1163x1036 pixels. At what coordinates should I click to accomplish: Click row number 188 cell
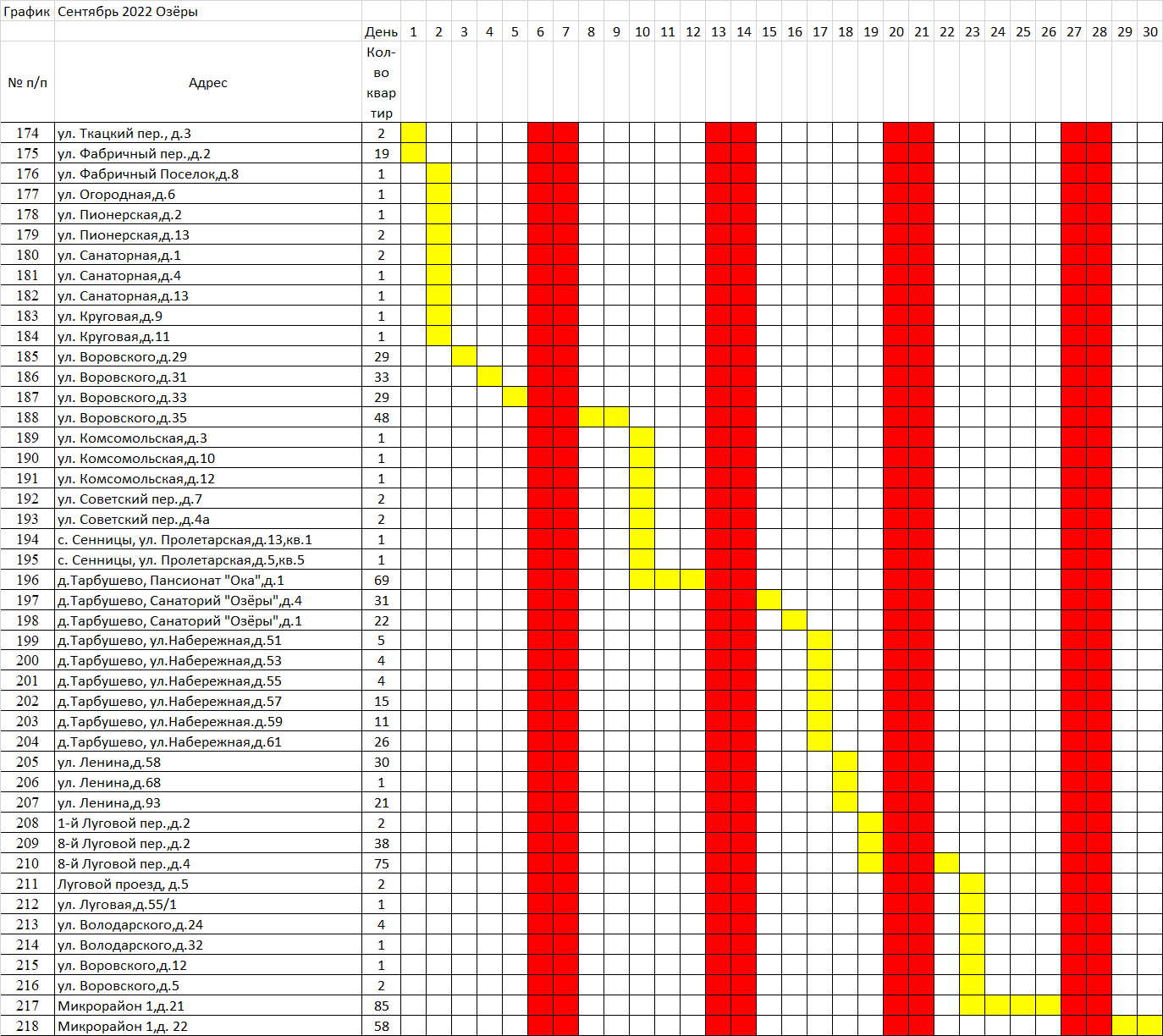pyautogui.click(x=27, y=417)
